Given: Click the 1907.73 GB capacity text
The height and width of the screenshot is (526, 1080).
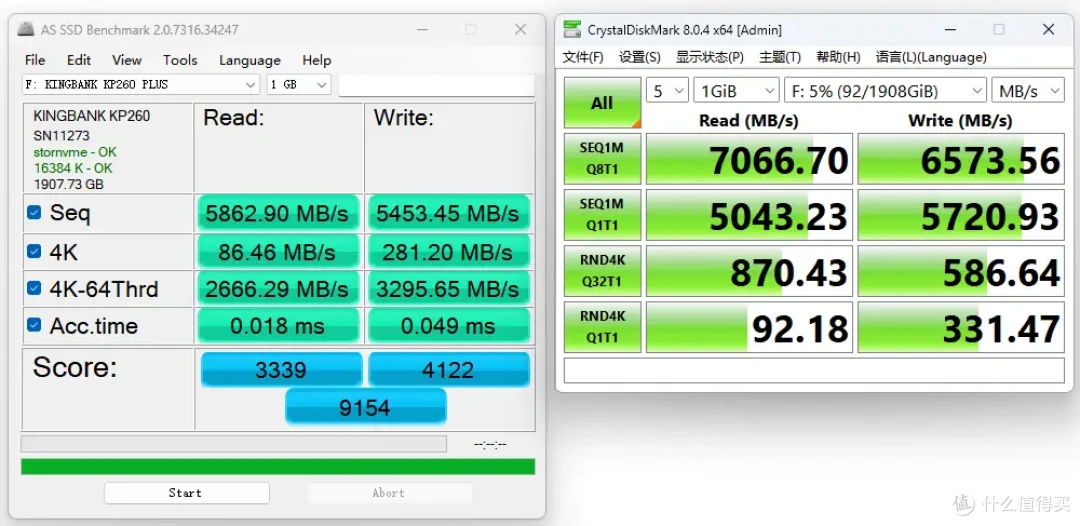Looking at the screenshot, I should click(x=68, y=184).
